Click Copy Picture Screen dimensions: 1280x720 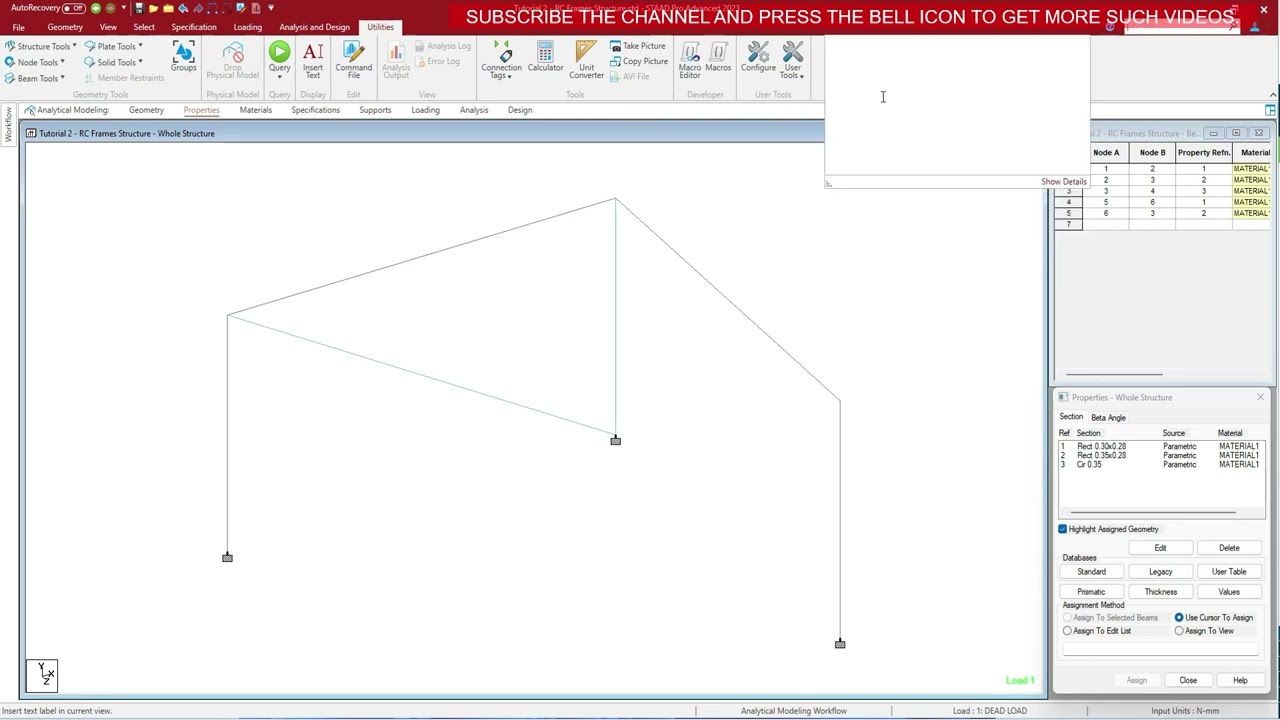point(639,61)
